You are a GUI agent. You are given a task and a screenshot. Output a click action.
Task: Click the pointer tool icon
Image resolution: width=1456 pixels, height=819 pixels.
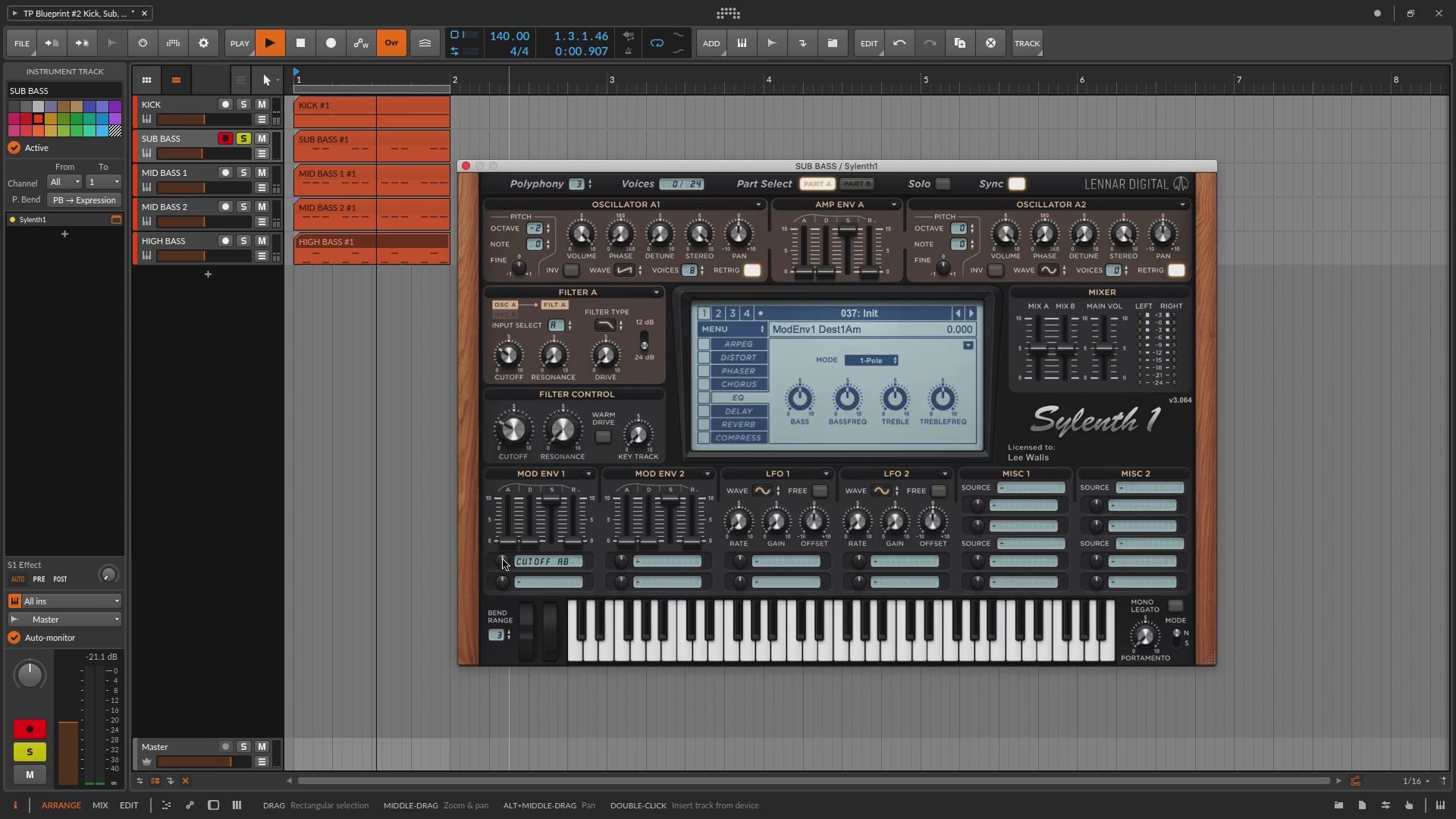266,80
